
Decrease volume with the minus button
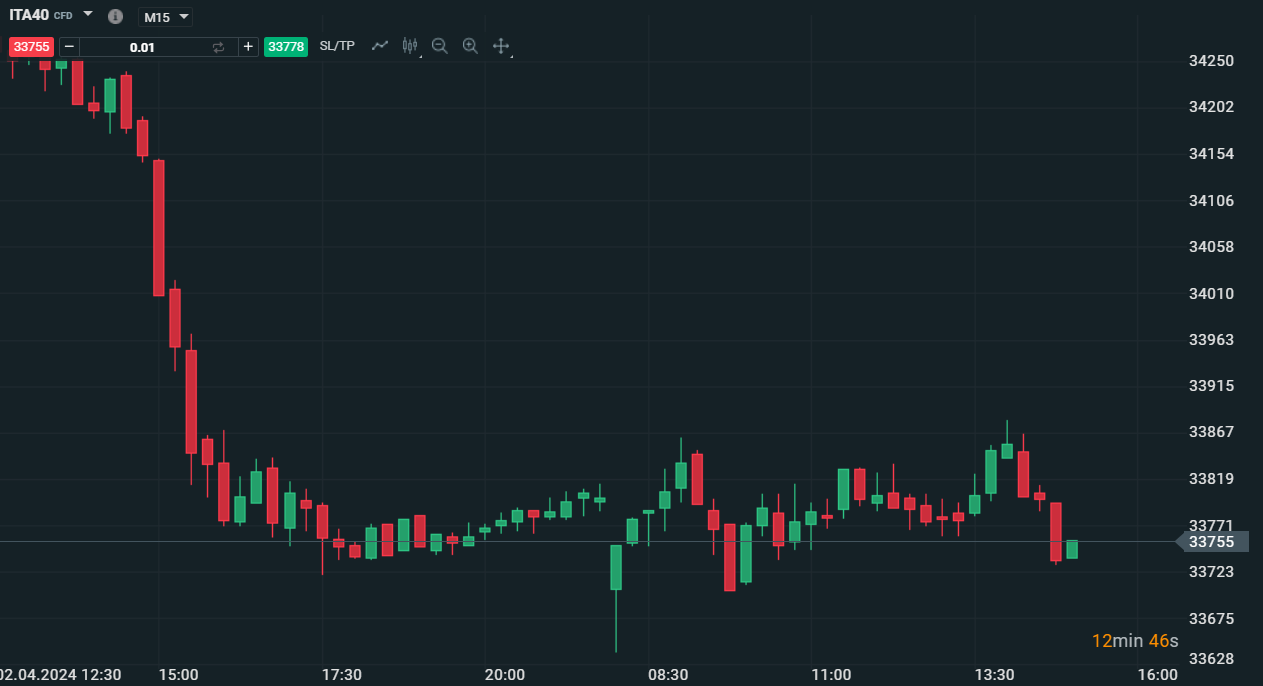point(69,46)
